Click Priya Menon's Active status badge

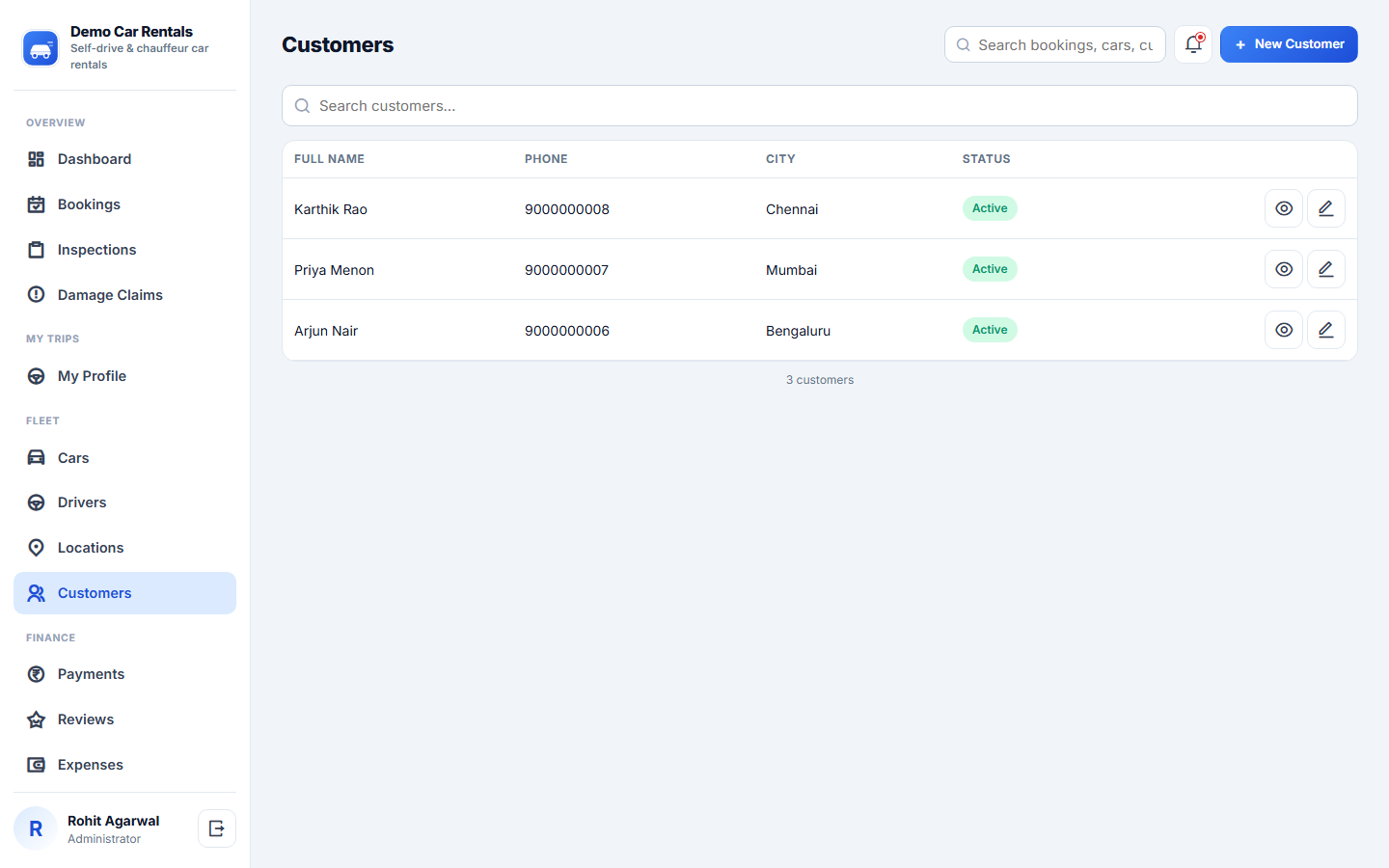990,269
